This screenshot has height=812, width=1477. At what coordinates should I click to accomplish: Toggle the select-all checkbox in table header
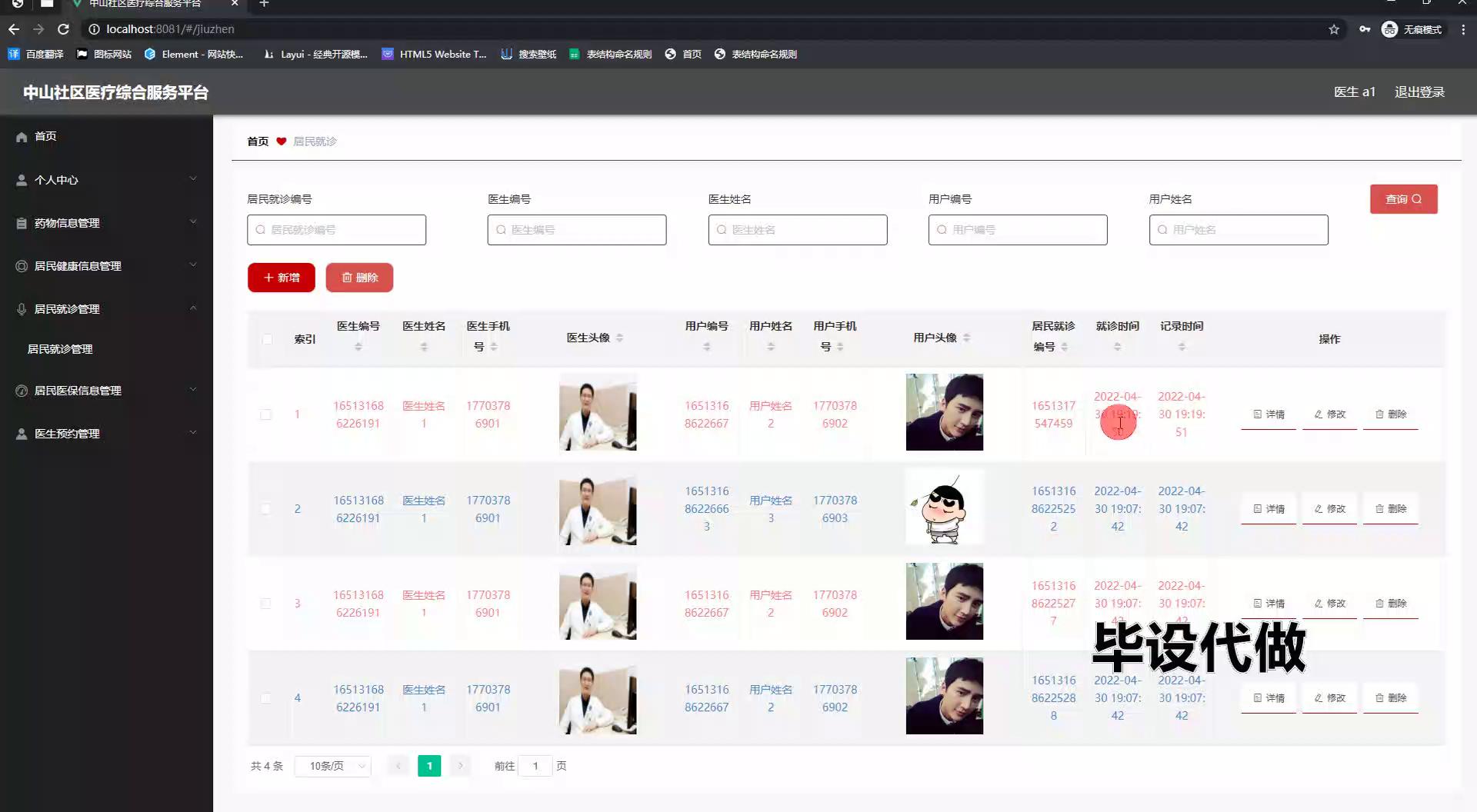pos(267,339)
